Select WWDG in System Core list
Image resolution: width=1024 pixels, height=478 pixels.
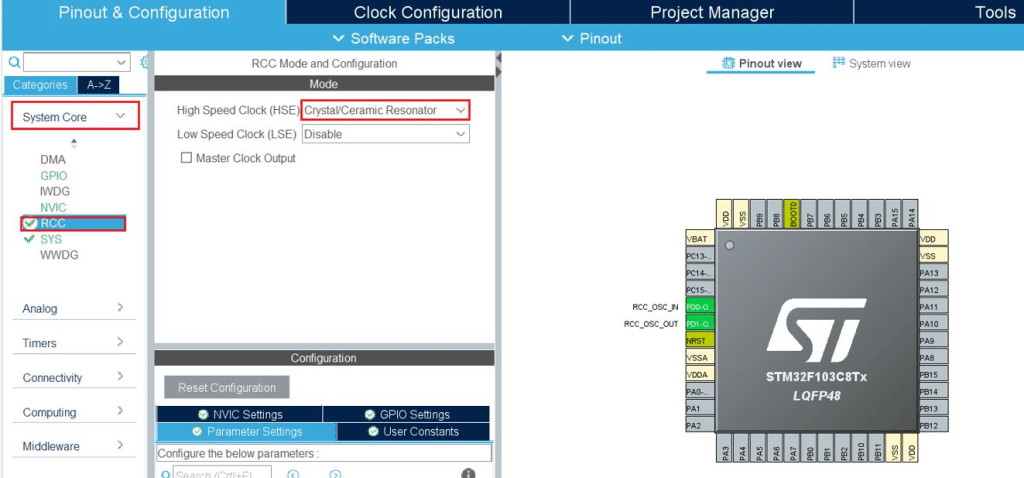coord(59,255)
